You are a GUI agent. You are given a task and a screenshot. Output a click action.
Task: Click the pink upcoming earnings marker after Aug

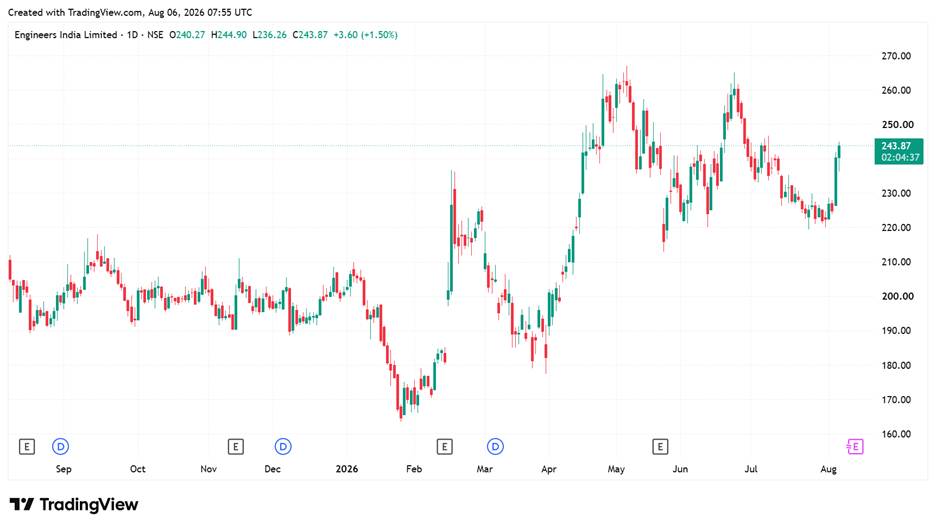[855, 446]
